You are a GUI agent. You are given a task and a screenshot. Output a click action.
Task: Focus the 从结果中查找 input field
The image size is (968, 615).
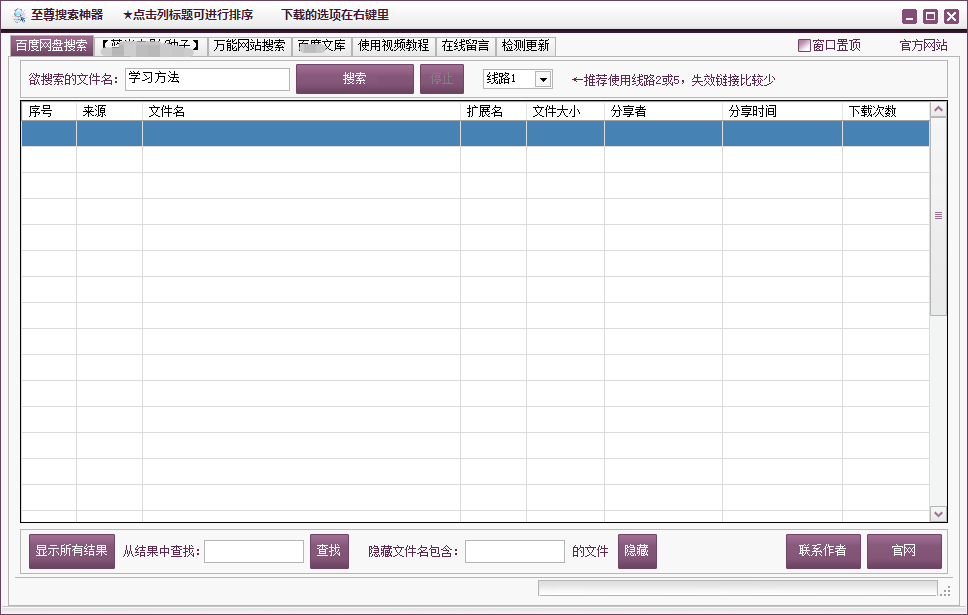(254, 551)
